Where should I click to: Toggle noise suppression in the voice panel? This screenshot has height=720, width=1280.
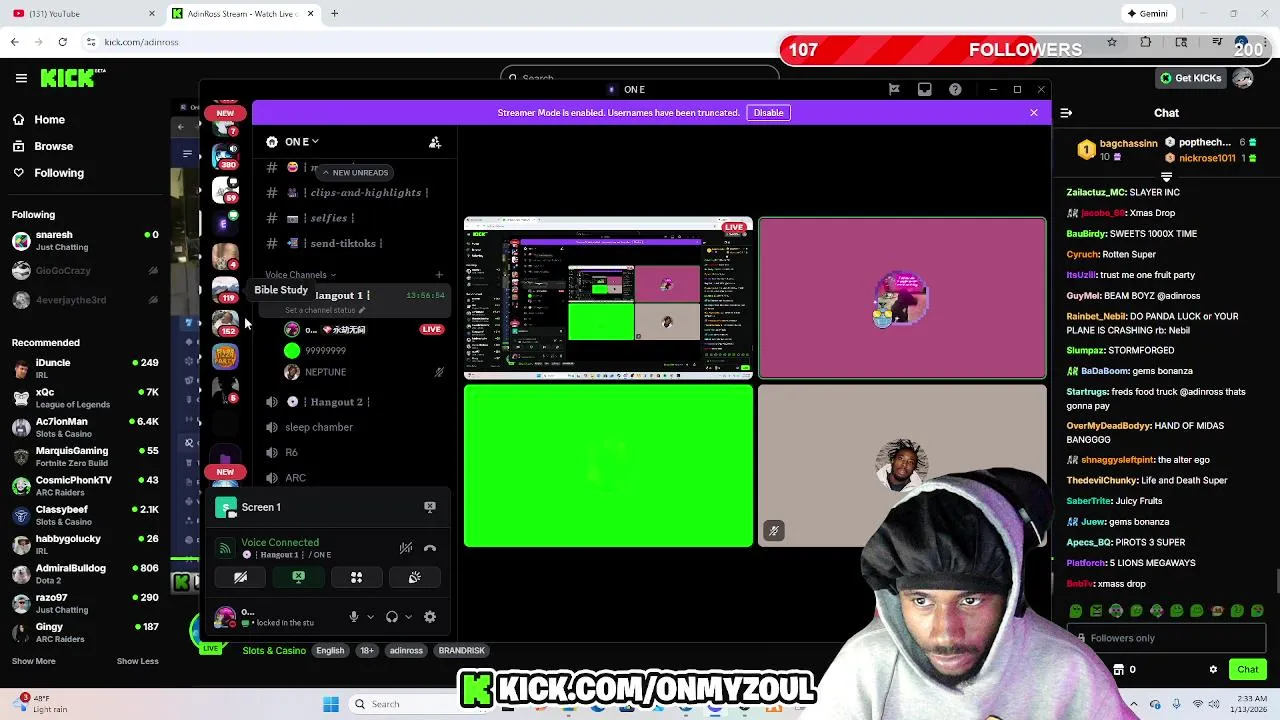point(406,548)
